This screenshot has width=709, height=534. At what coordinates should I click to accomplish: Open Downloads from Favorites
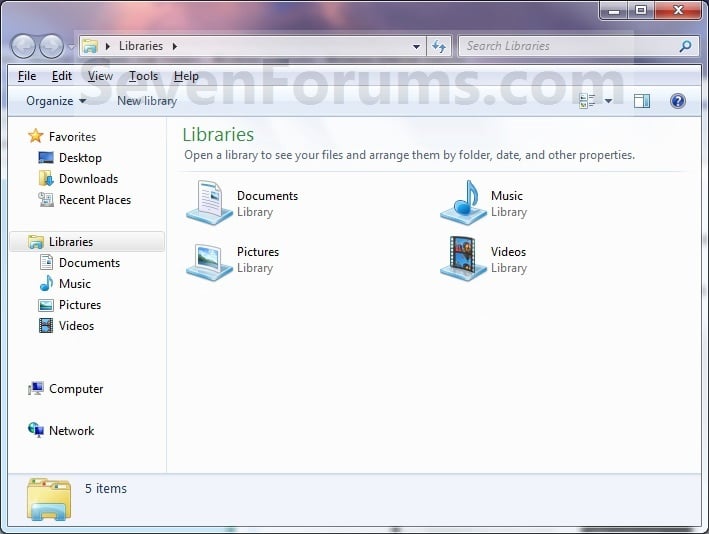pyautogui.click(x=88, y=179)
